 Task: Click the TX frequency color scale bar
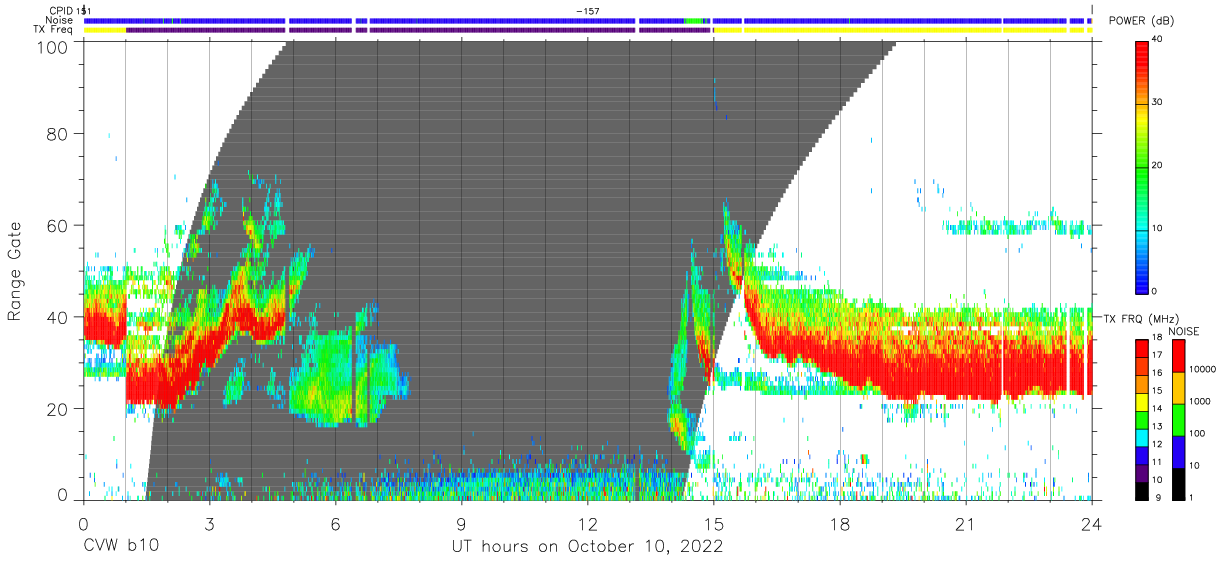click(x=1143, y=419)
